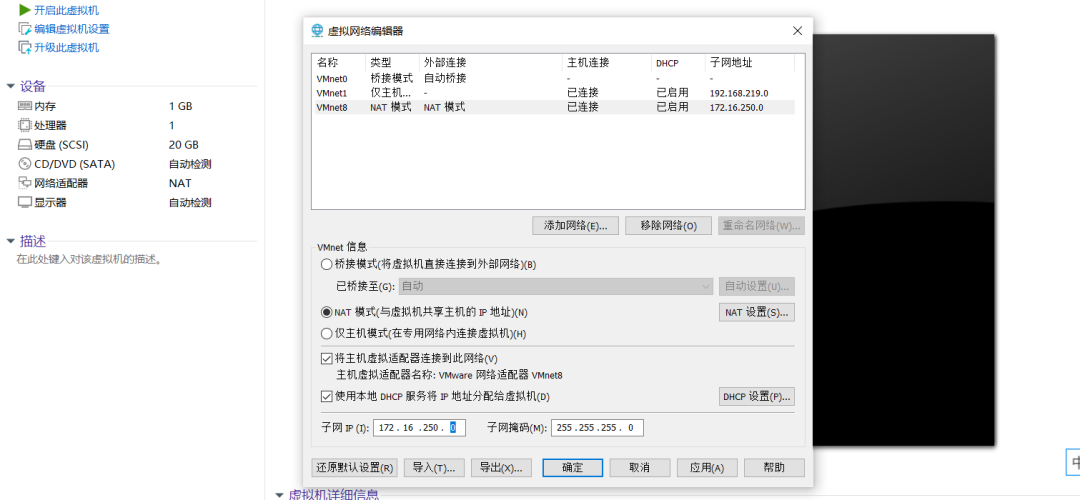Image resolution: width=1080 pixels, height=500 pixels.
Task: Click the 192.168.219.0 subnet address cell
Action: click(x=738, y=93)
